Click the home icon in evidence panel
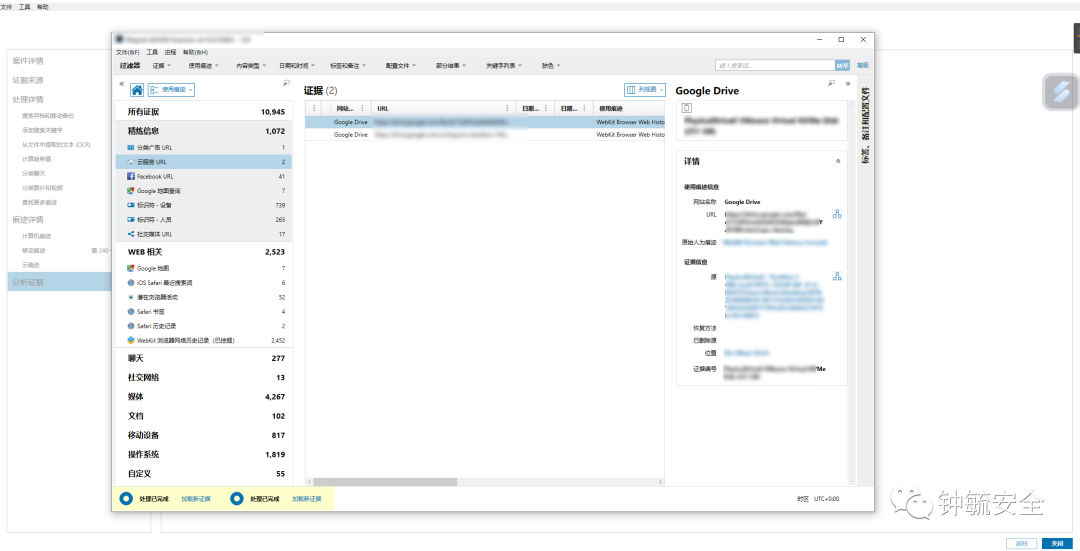Viewport: 1080px width, 551px height. point(137,90)
